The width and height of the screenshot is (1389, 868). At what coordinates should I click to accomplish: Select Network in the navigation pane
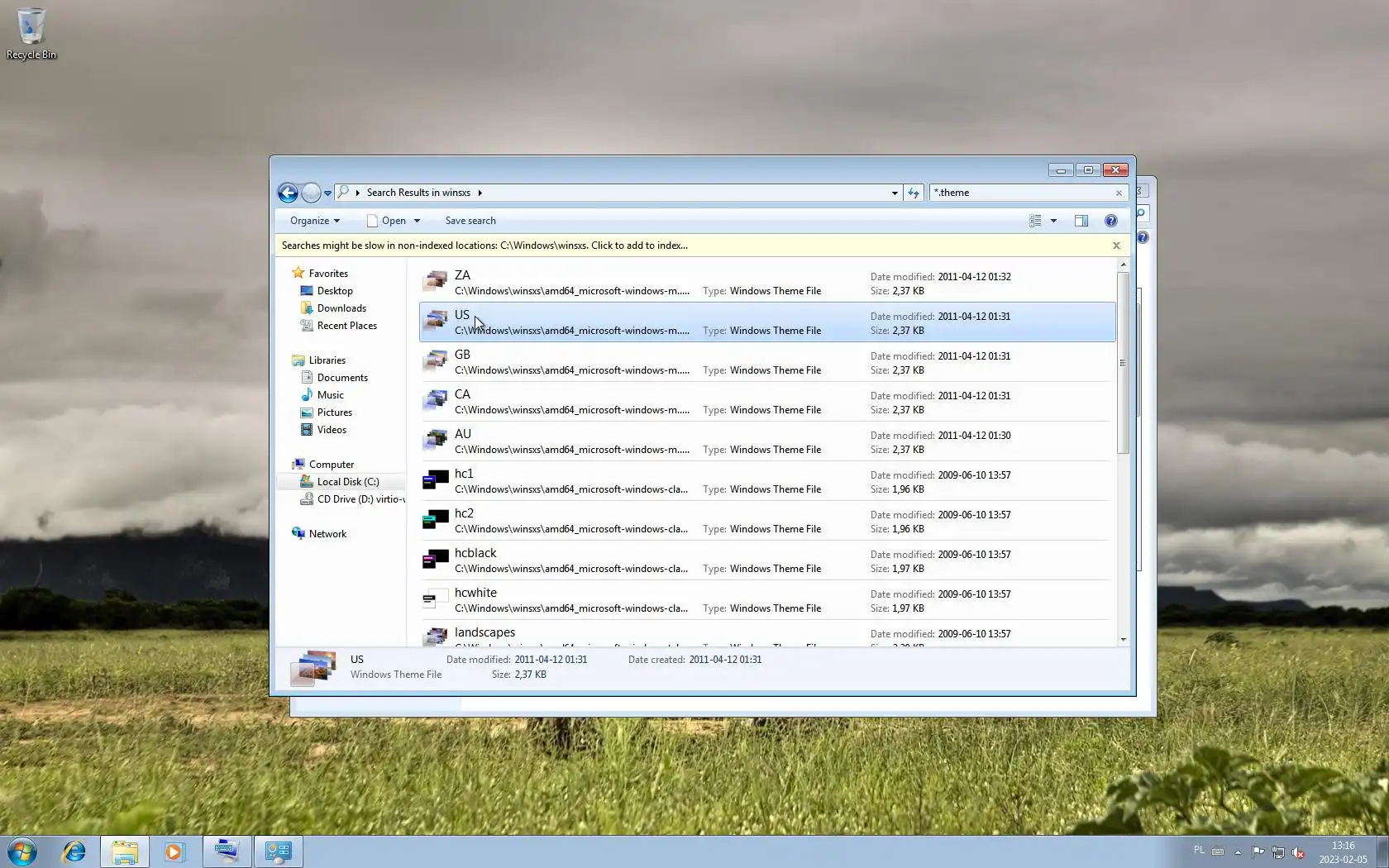click(x=327, y=534)
